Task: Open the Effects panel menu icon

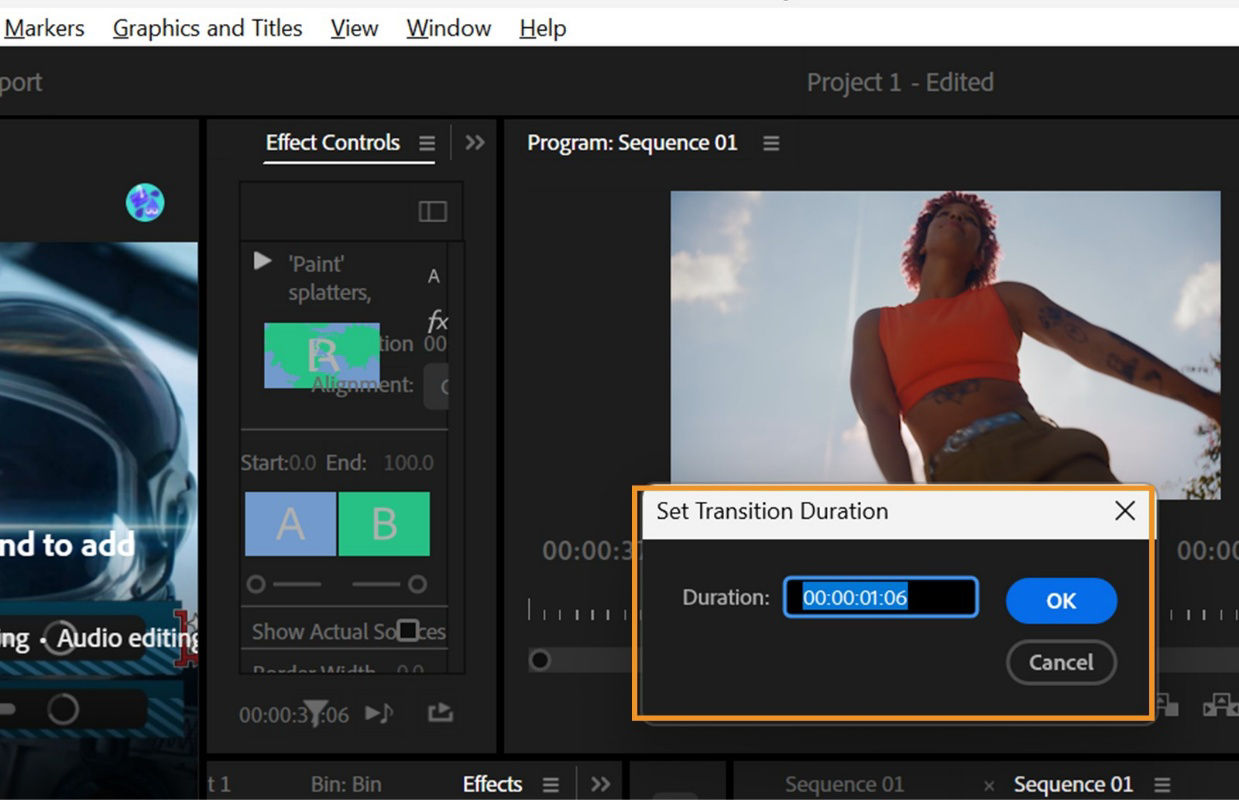Action: 549,784
